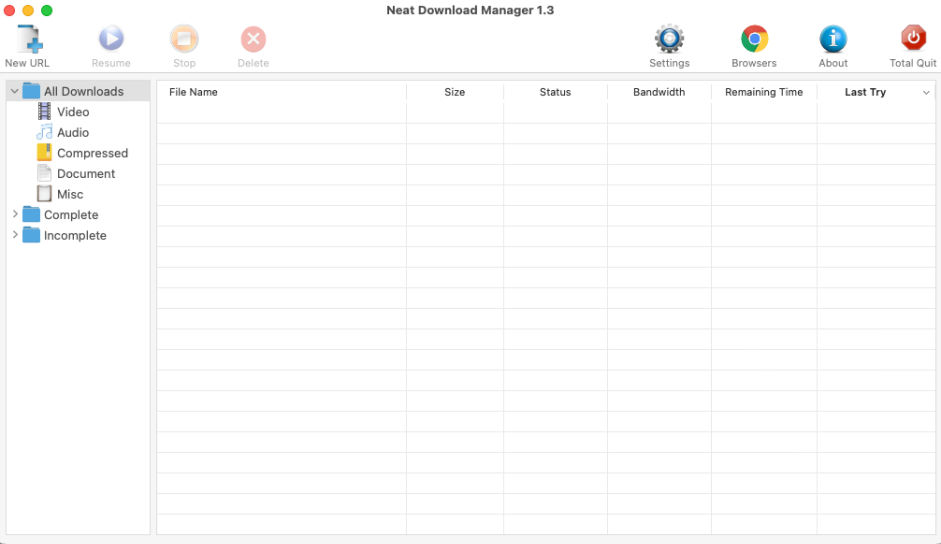
Task: Open the About info icon
Action: (x=833, y=40)
